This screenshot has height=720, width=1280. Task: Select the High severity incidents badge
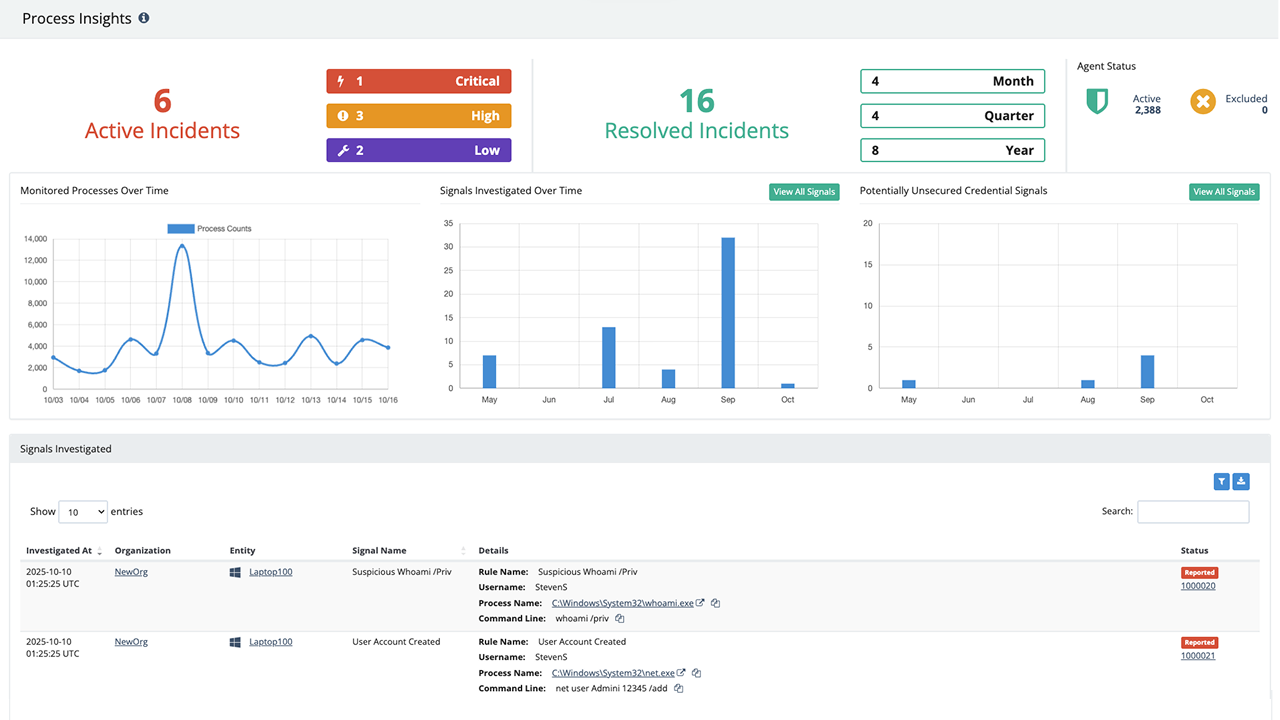coord(419,116)
